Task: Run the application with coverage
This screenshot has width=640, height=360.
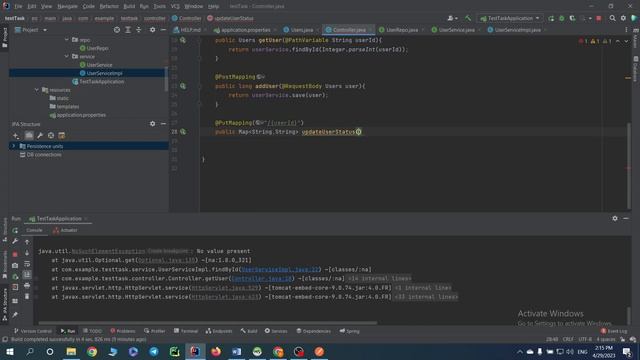Action: coord(572,18)
